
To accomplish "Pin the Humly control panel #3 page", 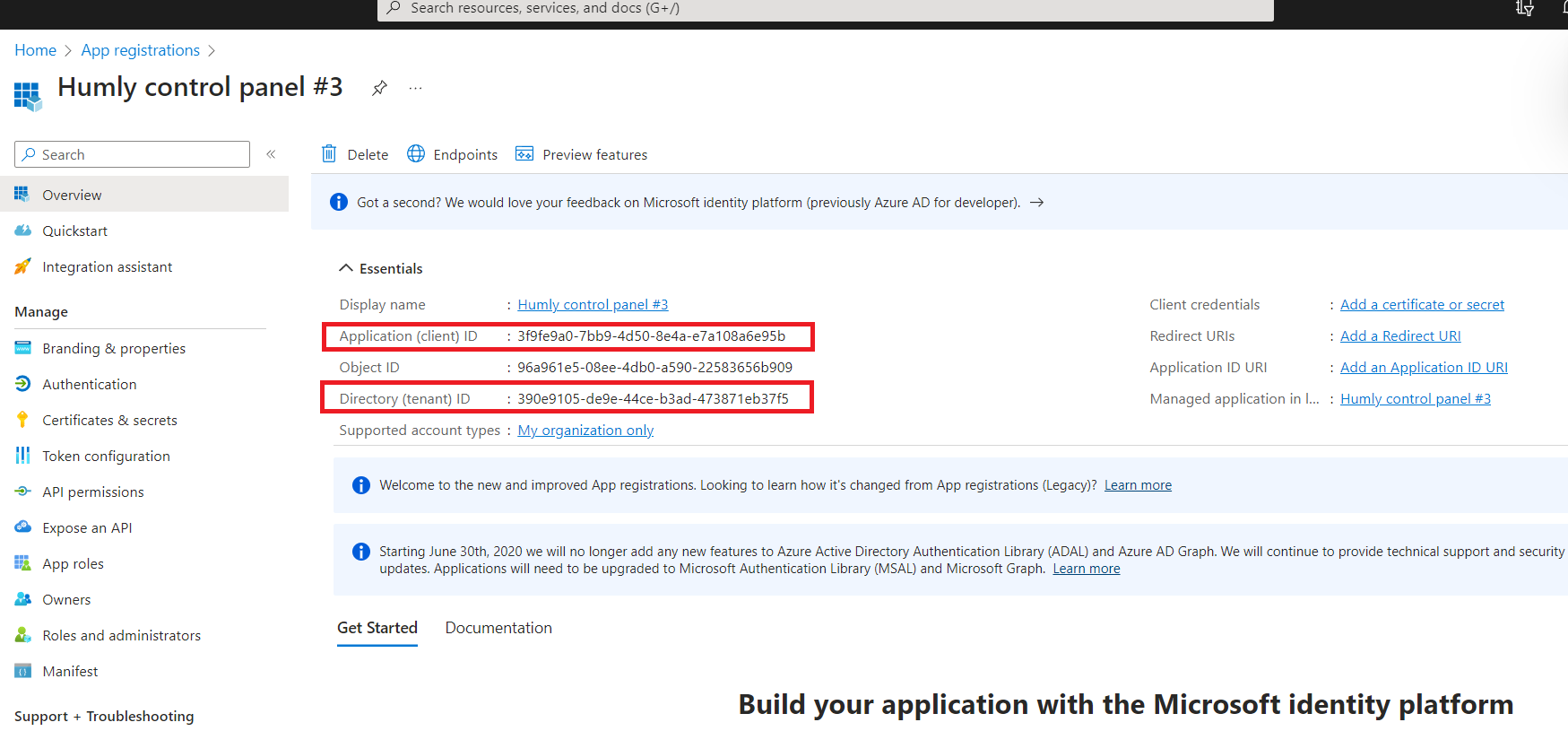I will 379,88.
